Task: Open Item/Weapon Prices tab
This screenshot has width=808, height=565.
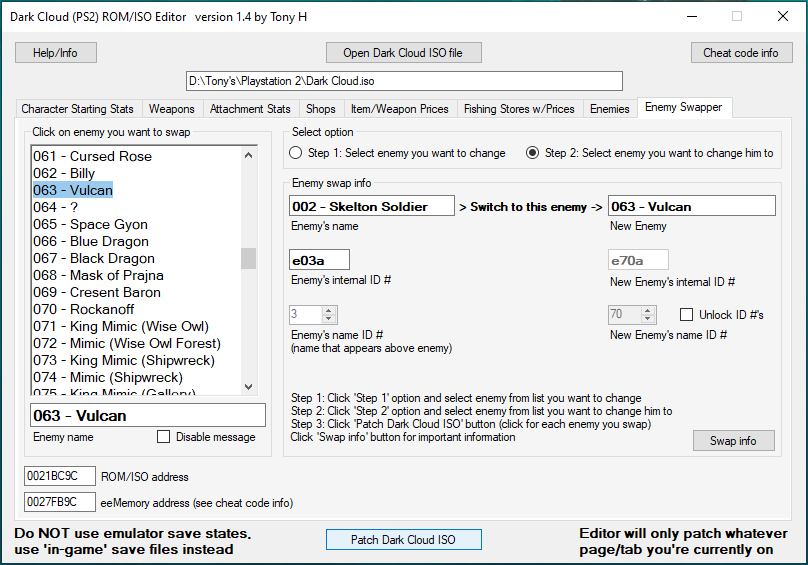Action: (399, 109)
